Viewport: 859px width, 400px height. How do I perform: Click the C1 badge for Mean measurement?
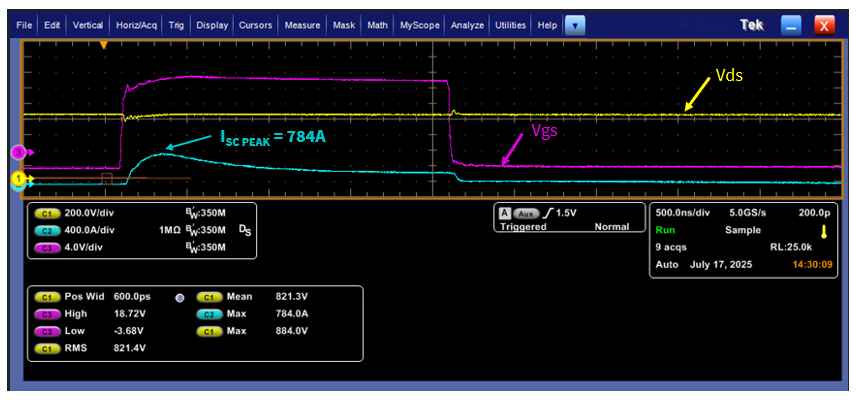210,297
